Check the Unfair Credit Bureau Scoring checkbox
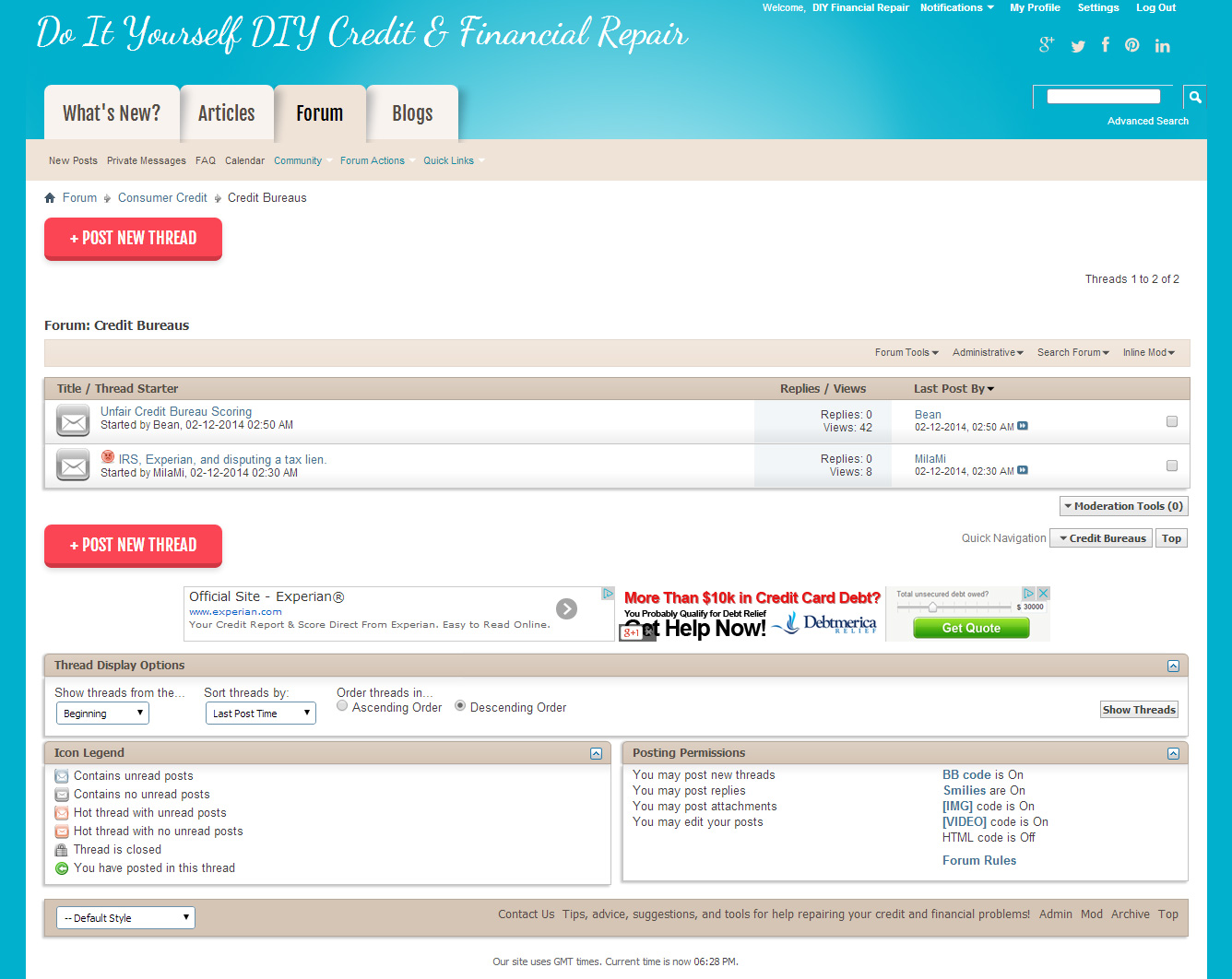Screen dimensions: 1232x979 point(1172,421)
